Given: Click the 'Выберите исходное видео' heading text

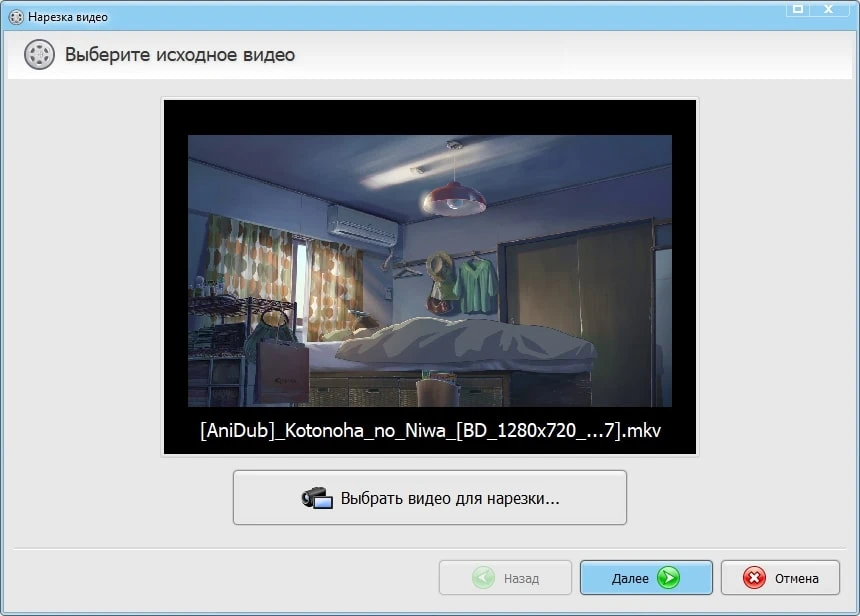Looking at the screenshot, I should pyautogui.click(x=180, y=55).
